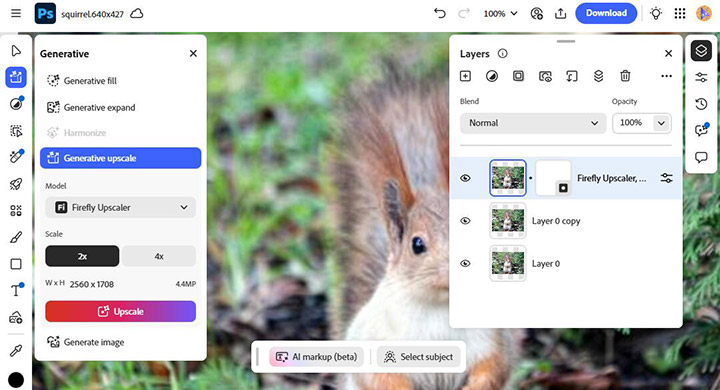The image size is (720, 390).
Task: Select the Layer 0 copy thumbnail
Action: tap(508, 221)
